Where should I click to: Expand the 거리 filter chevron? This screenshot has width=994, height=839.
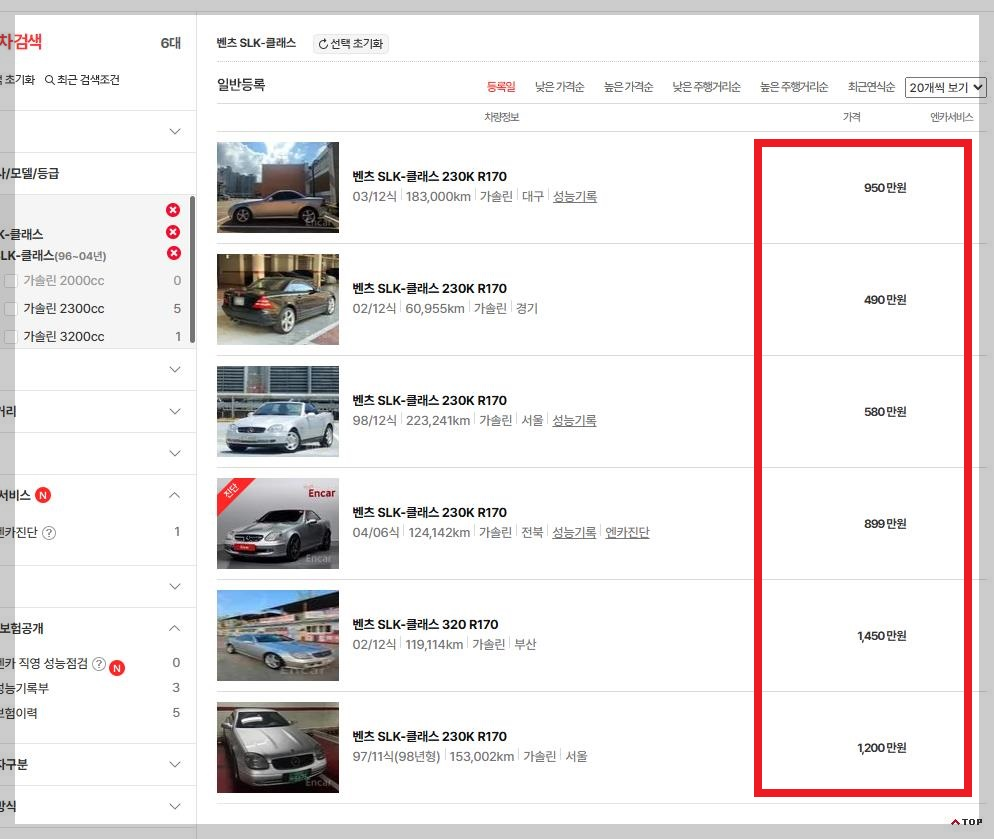click(x=175, y=411)
